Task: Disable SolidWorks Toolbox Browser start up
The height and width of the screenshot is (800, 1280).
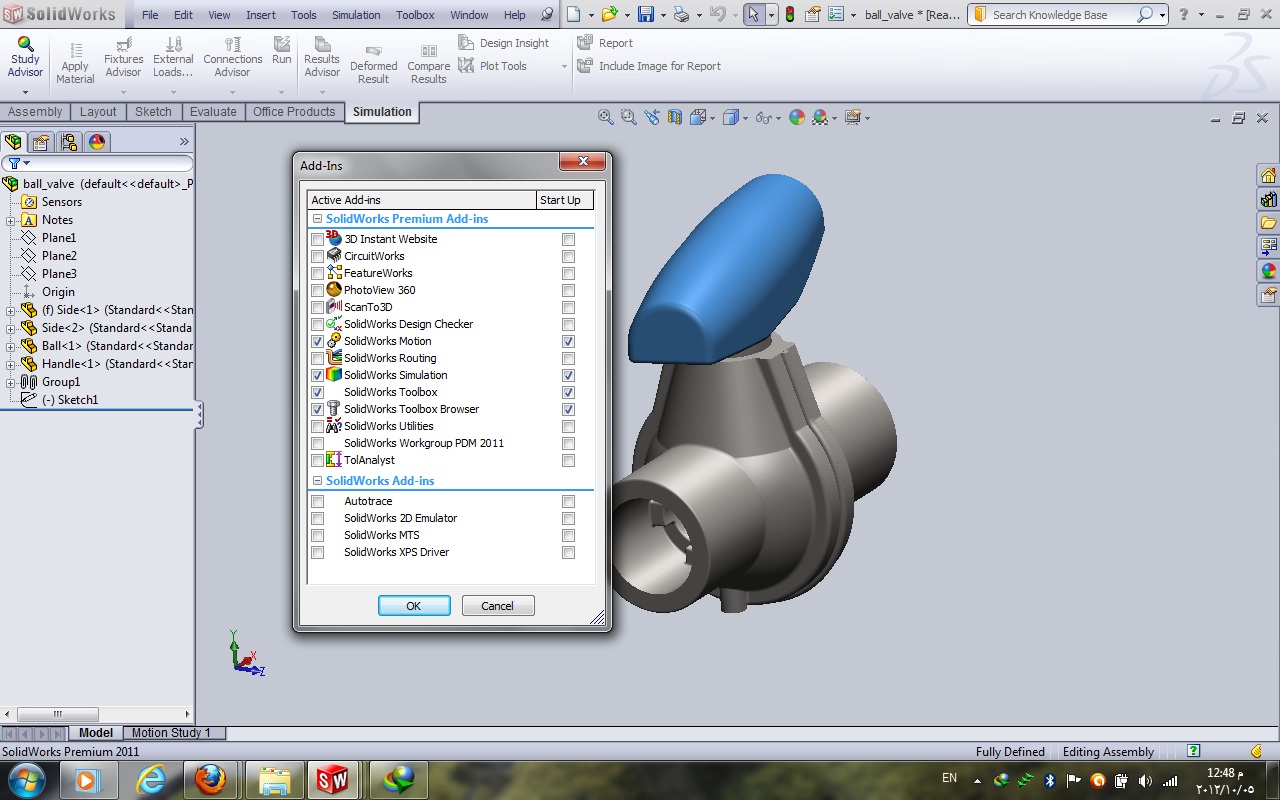Action: (568, 410)
